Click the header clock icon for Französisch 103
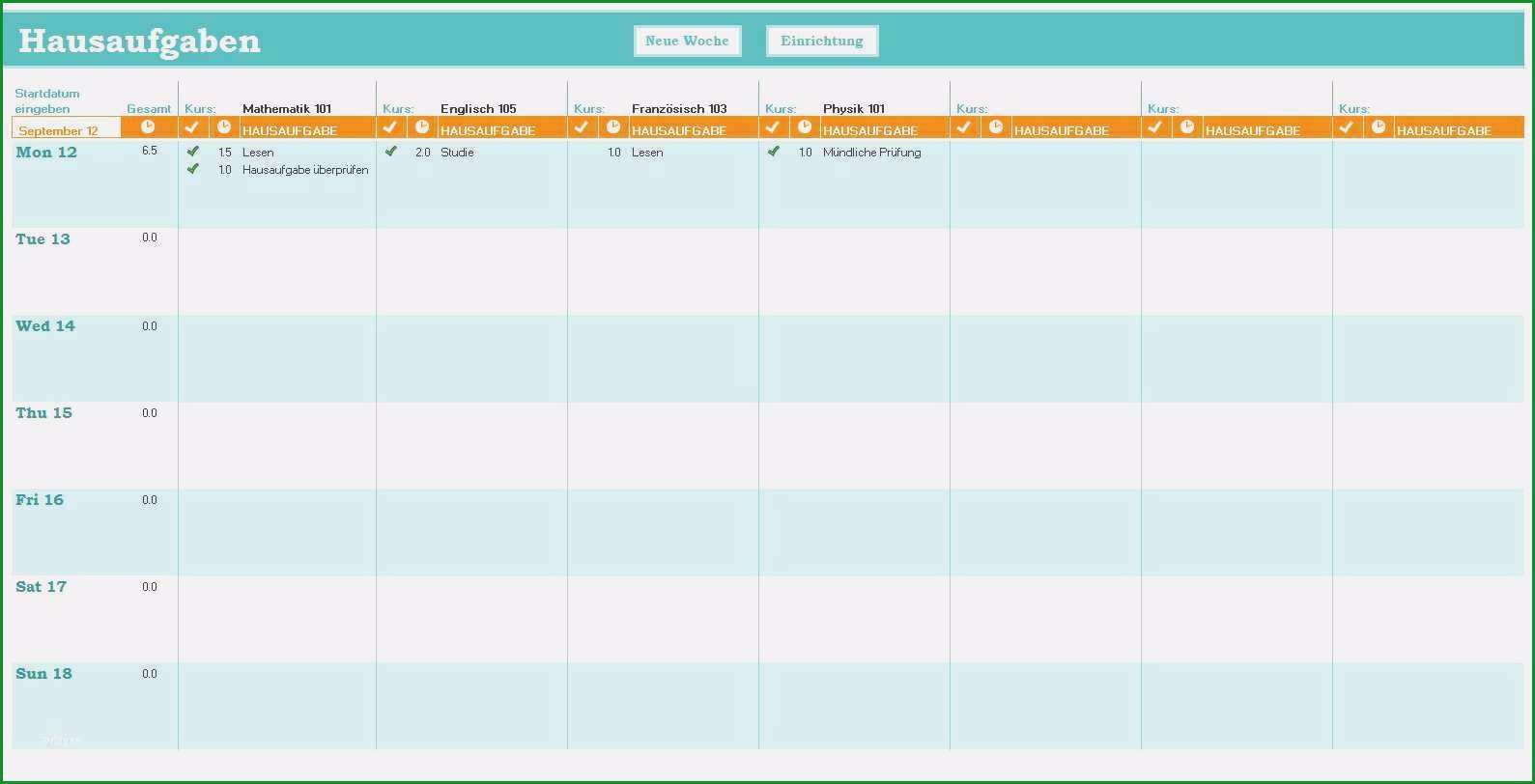The image size is (1535, 784). click(613, 126)
